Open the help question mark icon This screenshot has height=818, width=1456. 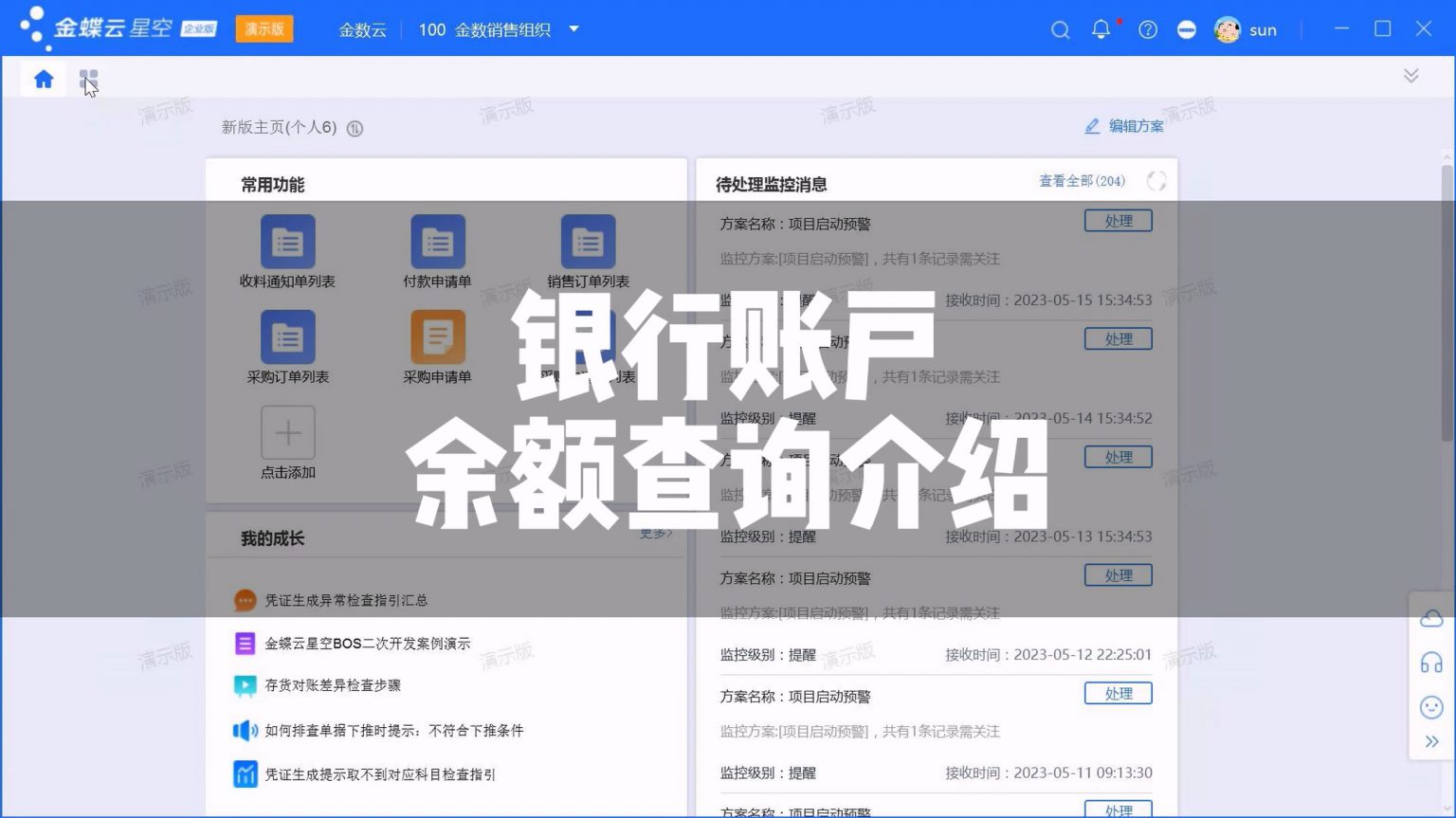pos(1148,30)
